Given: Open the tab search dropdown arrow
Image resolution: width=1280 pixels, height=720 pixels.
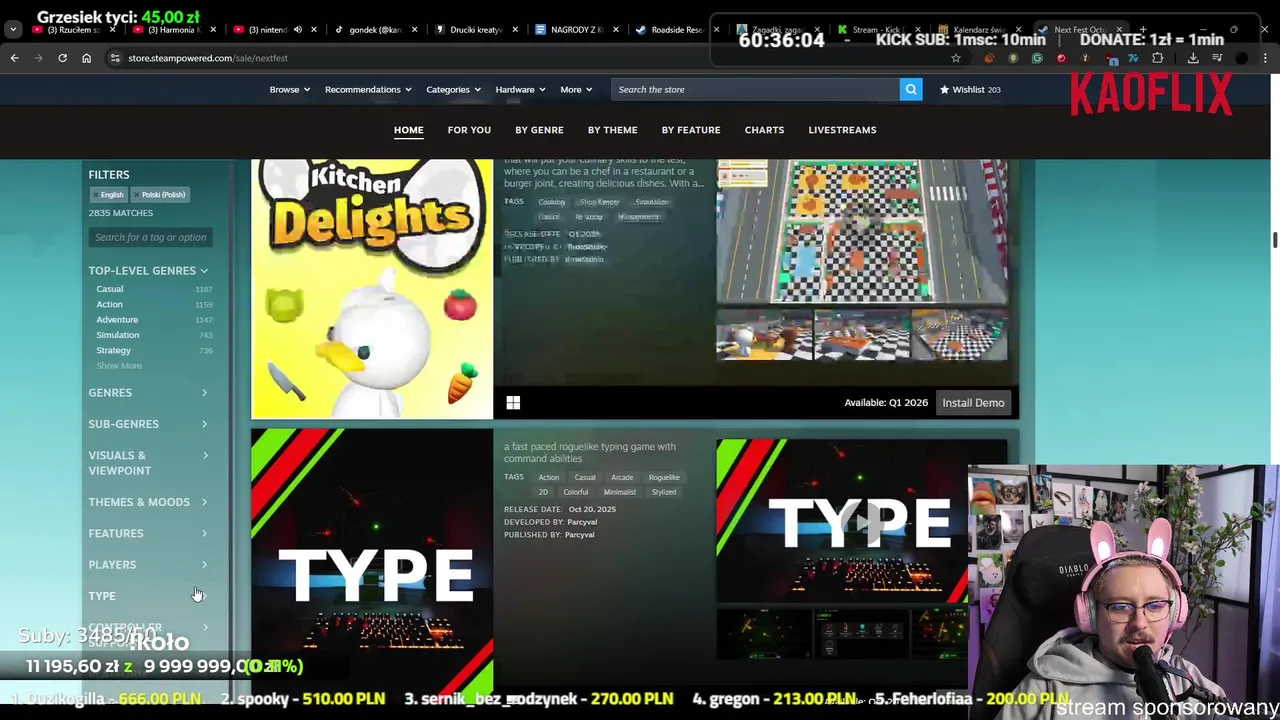Looking at the screenshot, I should [x=13, y=30].
